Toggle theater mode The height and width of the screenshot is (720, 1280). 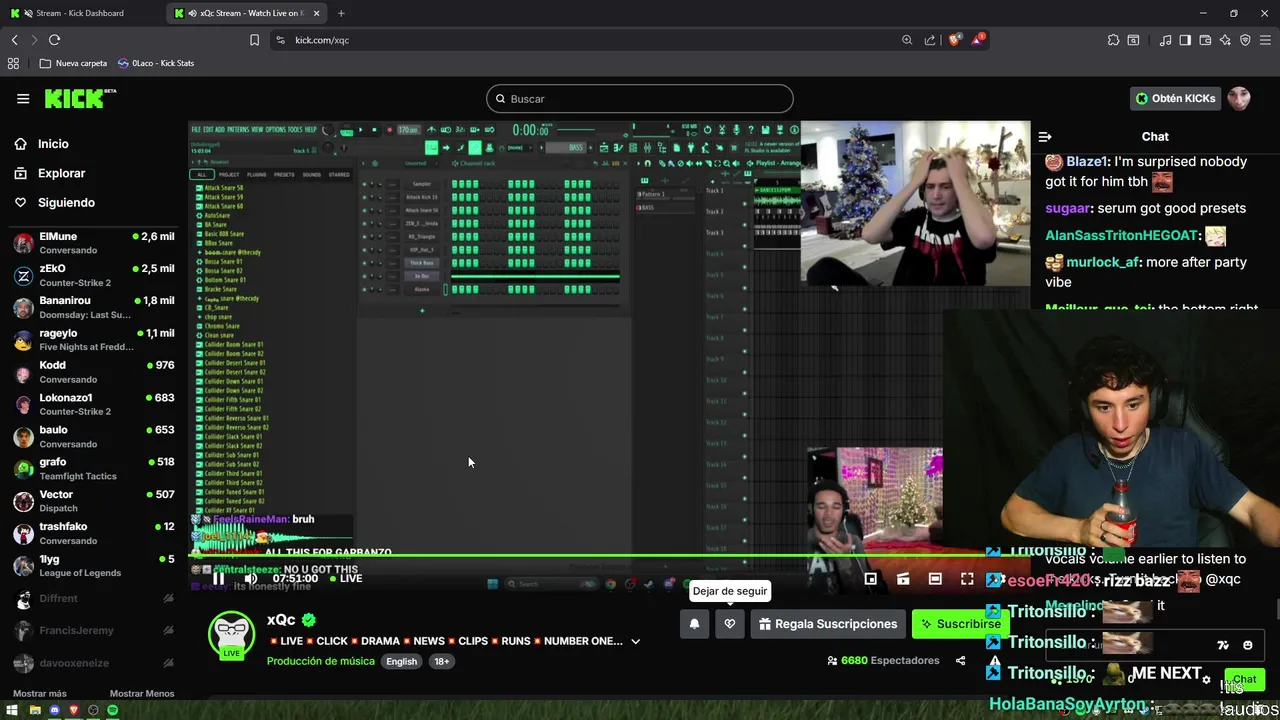[x=935, y=579]
